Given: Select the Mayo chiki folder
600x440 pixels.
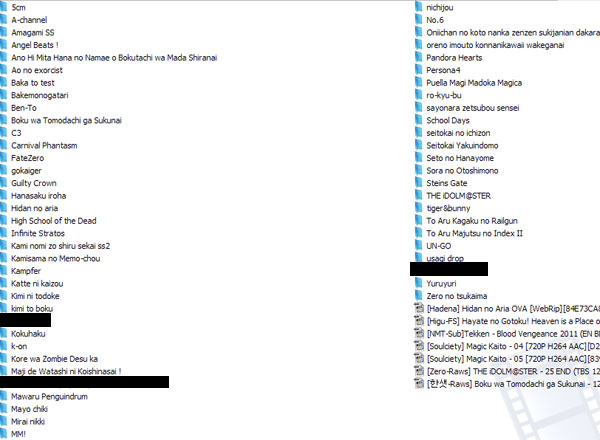Looking at the screenshot, I should [29, 409].
